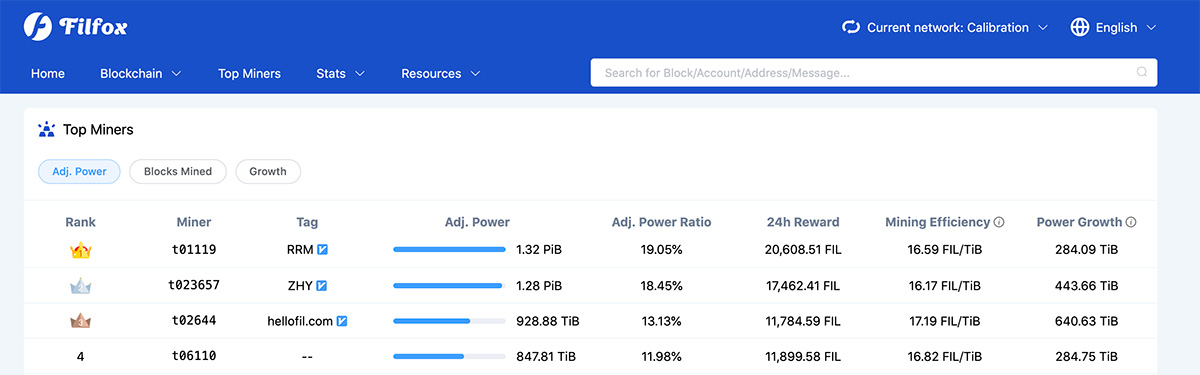Open miner t01119 details link
Screen dimensions: 1200x375
(x=194, y=250)
